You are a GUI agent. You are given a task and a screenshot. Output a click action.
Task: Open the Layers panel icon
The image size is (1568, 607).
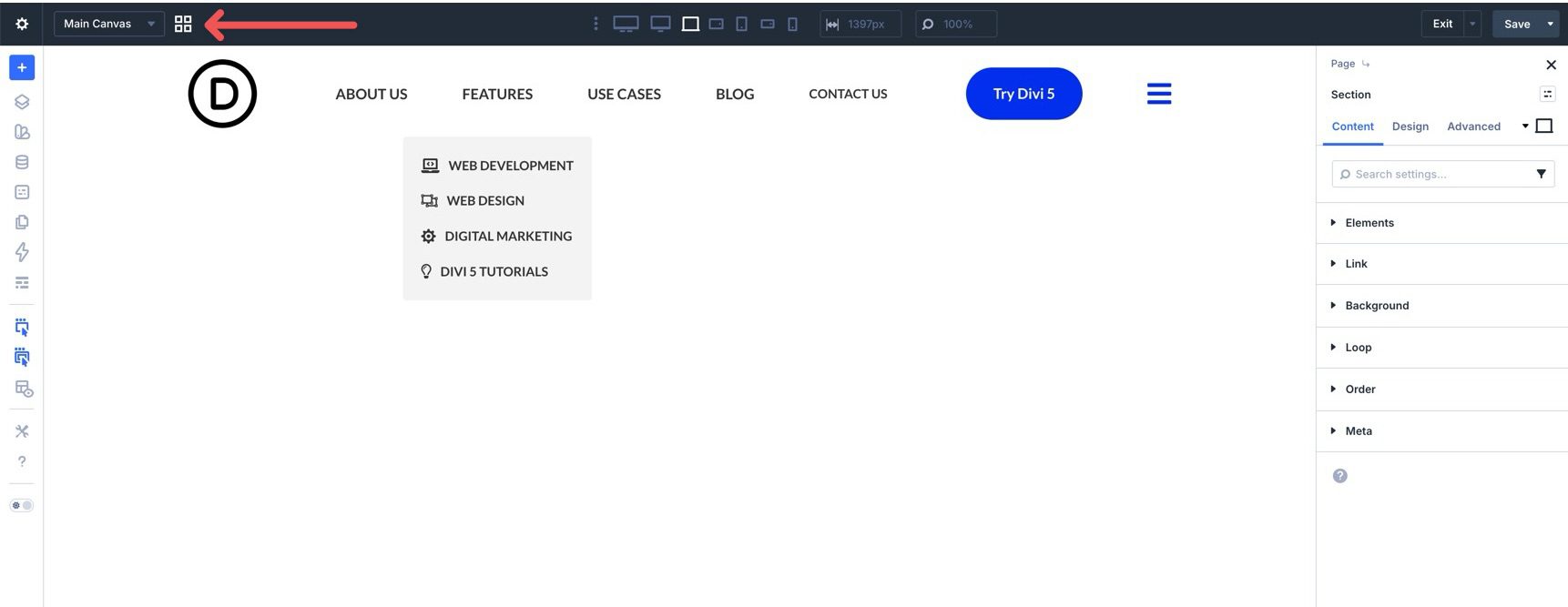coord(22,102)
